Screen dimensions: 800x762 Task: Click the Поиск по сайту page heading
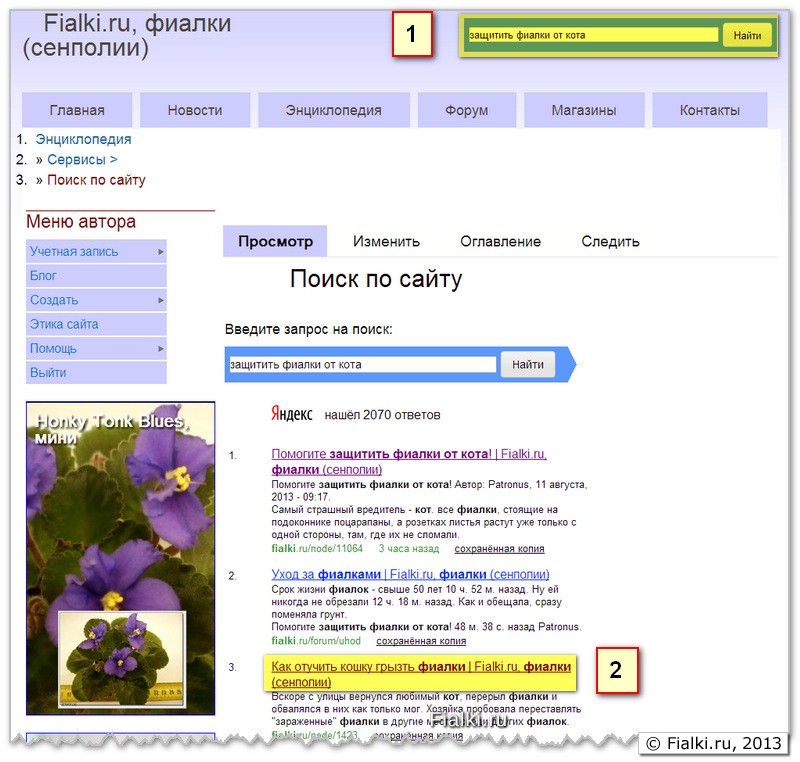(x=376, y=279)
